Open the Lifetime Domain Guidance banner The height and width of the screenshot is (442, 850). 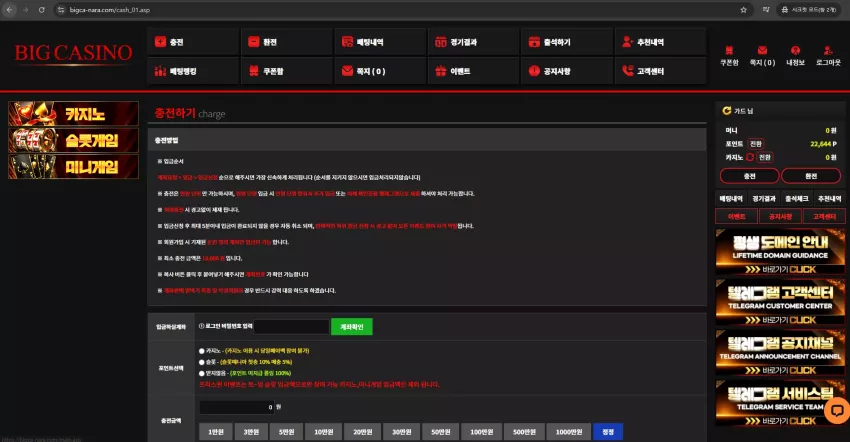click(780, 252)
